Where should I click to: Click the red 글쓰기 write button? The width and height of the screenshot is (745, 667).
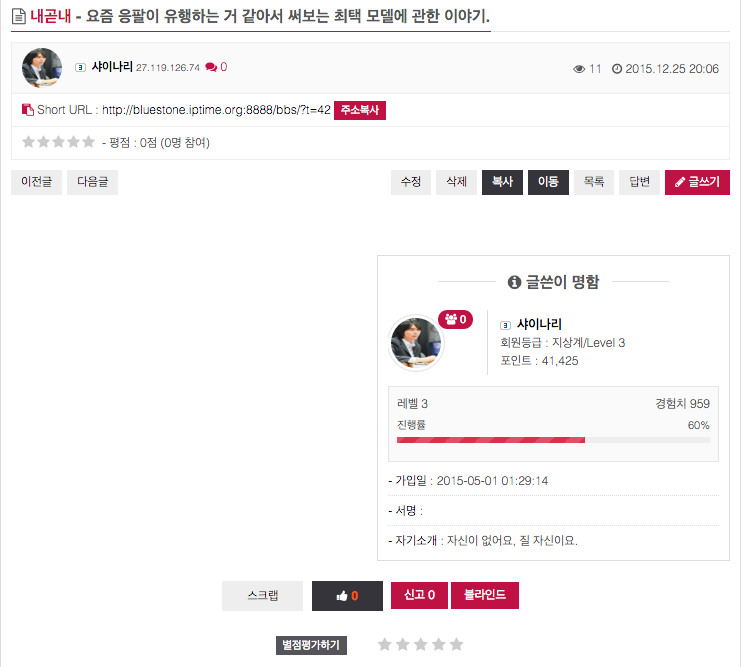pos(697,182)
